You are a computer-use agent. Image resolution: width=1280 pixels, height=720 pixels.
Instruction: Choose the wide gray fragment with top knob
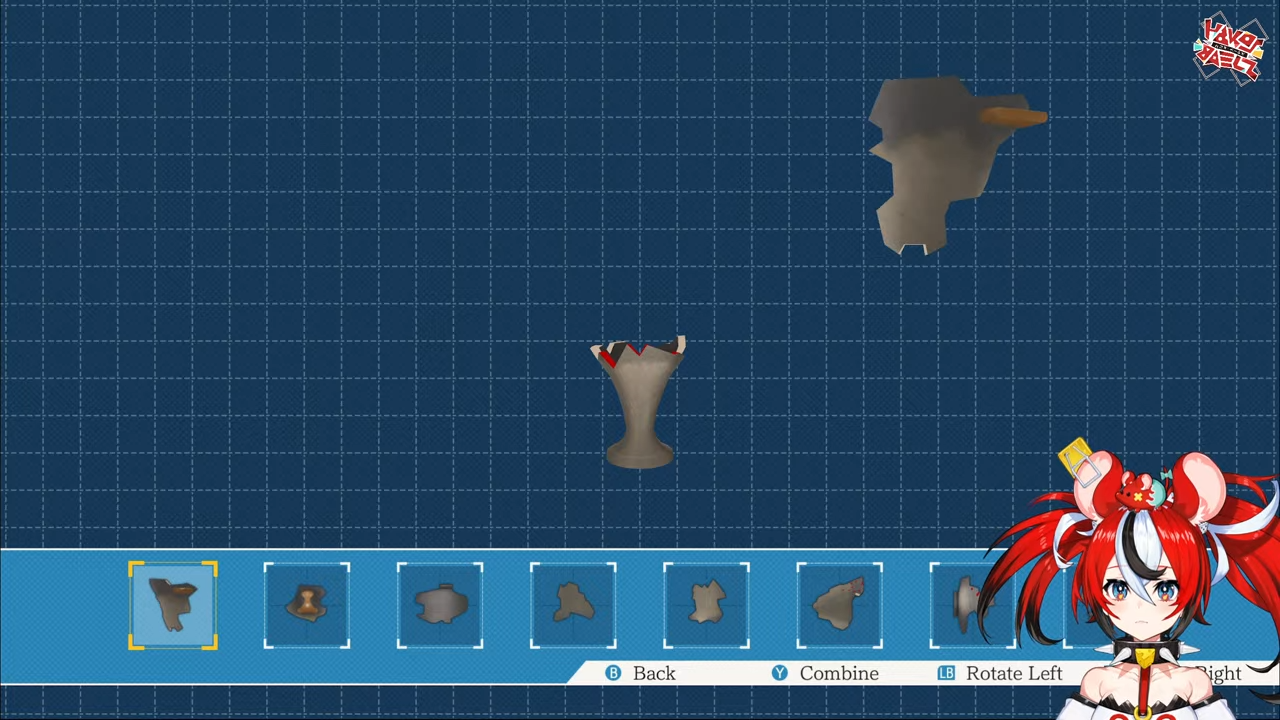tap(440, 606)
